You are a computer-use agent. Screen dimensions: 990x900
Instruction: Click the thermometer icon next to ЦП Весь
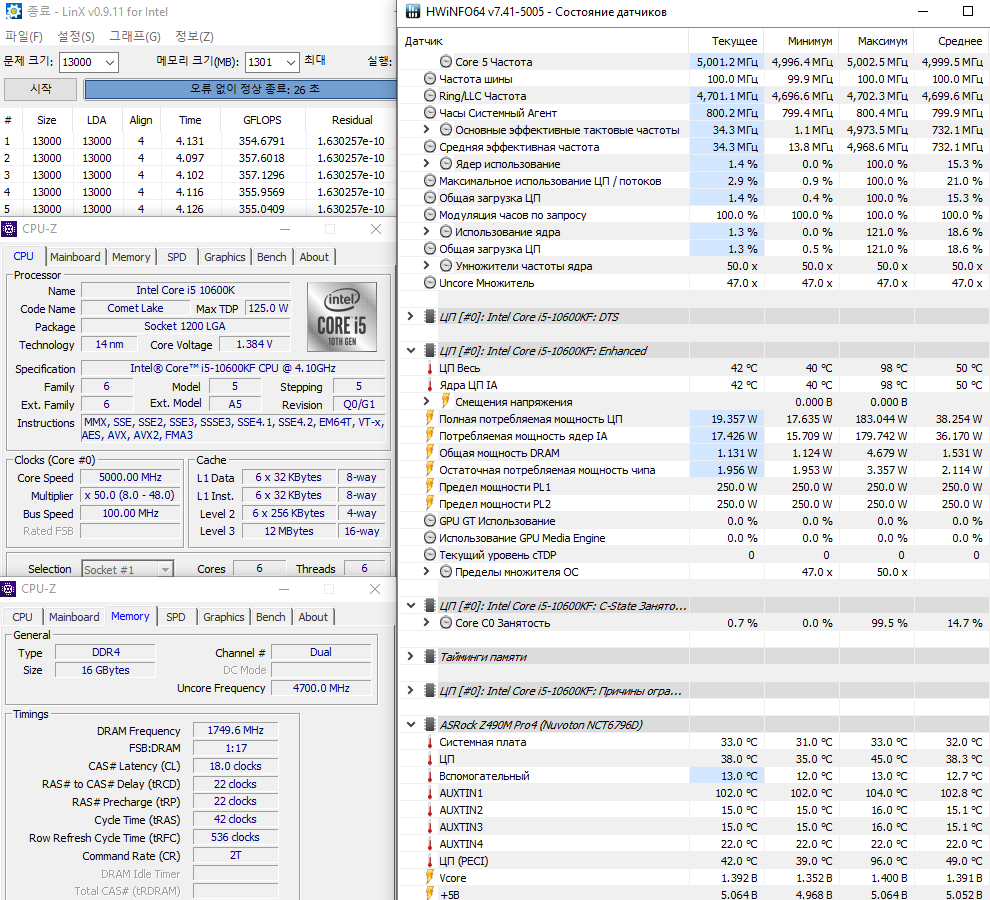(430, 368)
